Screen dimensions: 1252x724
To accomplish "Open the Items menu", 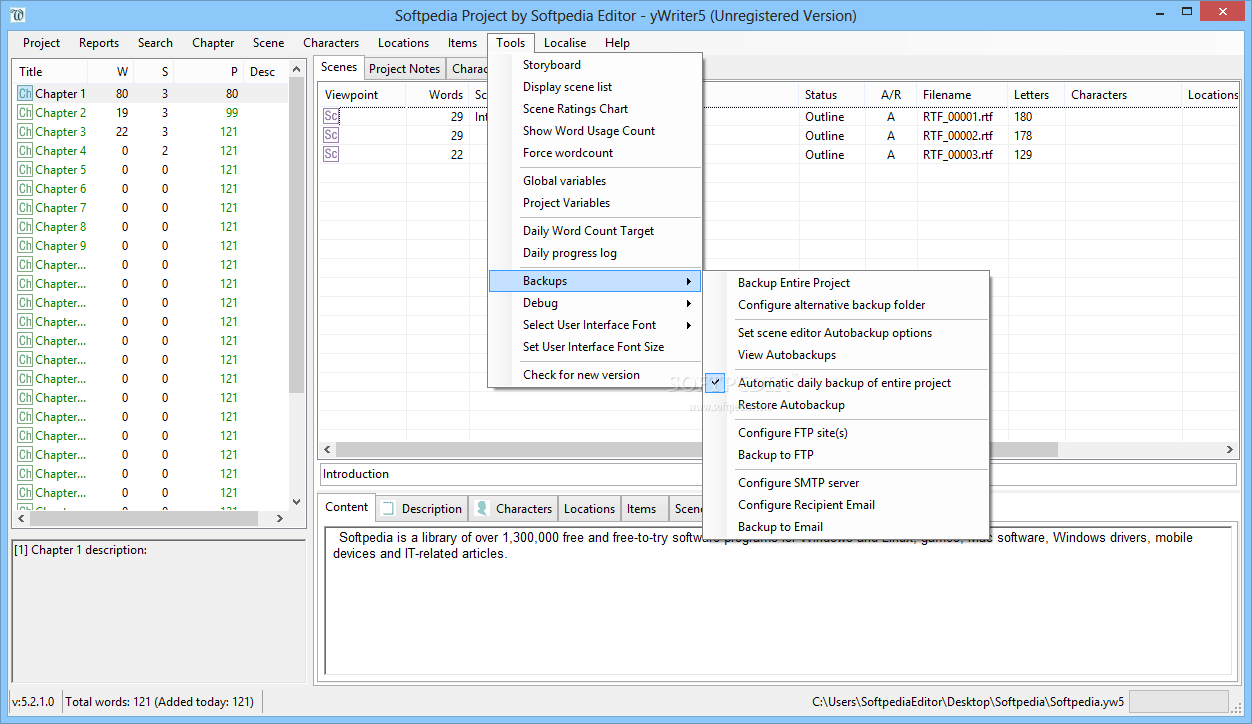I will 462,43.
